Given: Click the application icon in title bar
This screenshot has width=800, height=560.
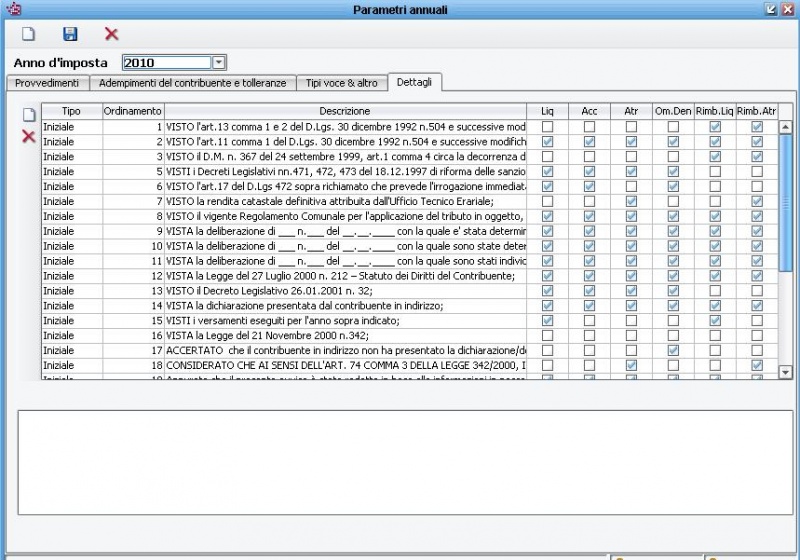Looking at the screenshot, I should (x=14, y=9).
